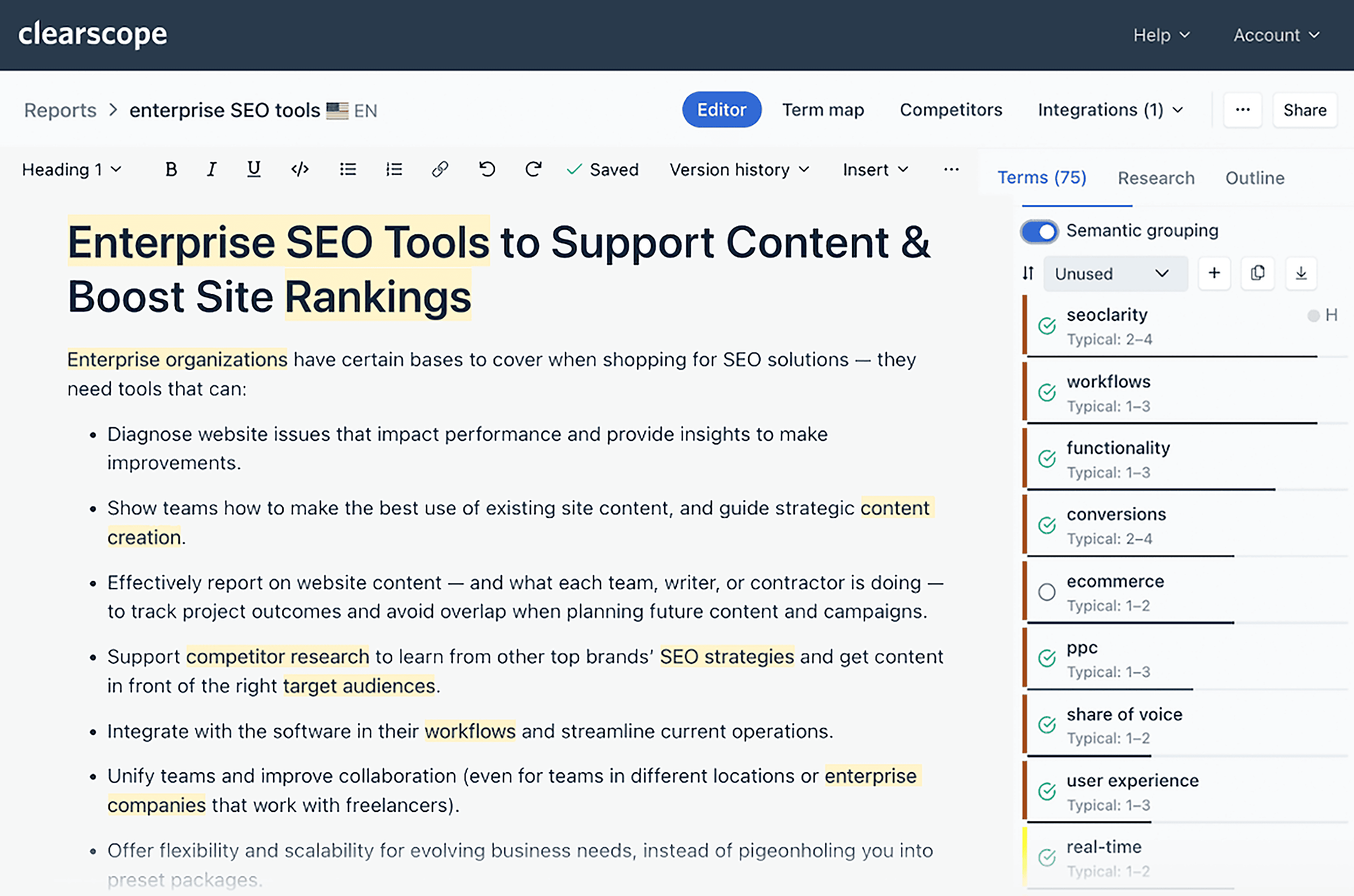Uncheck the seoclarity term checkmark
Viewport: 1354px width, 896px height.
tap(1046, 326)
